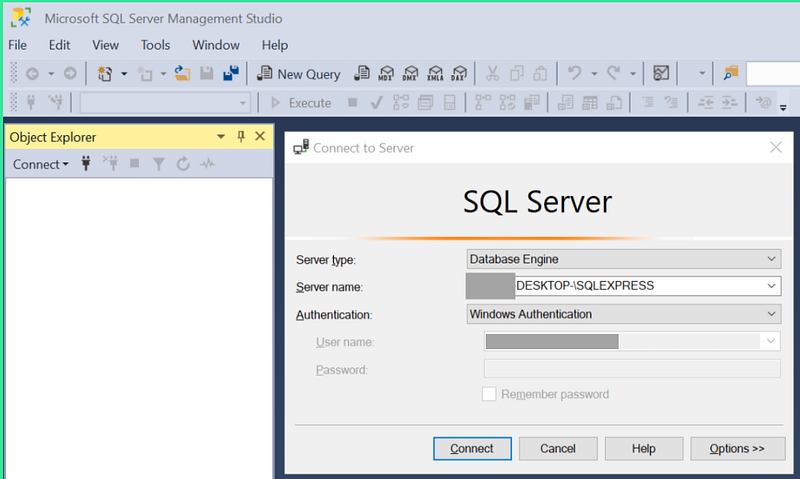Screen dimensions: 800x479
Task: Click the DAX query icon
Action: point(459,74)
